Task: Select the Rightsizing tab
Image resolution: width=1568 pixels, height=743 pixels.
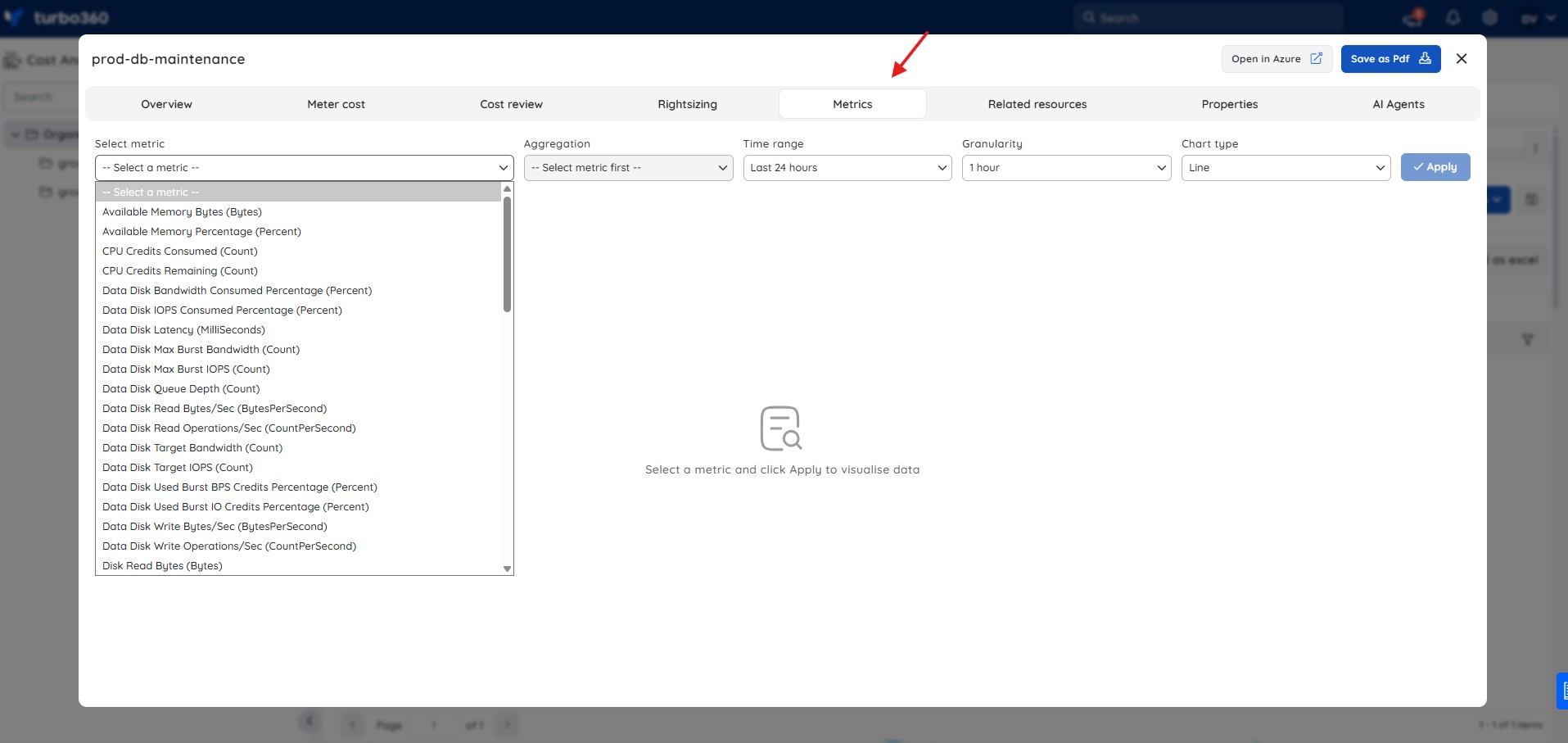Action: 687,104
